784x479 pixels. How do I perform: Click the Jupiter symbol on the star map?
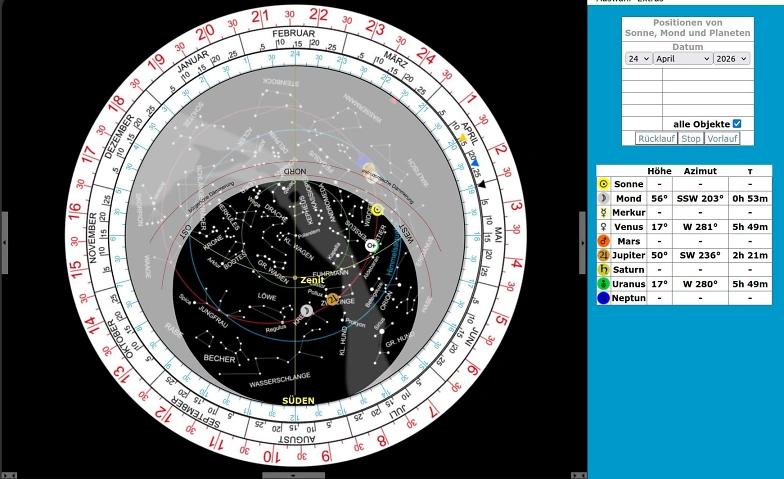click(333, 299)
